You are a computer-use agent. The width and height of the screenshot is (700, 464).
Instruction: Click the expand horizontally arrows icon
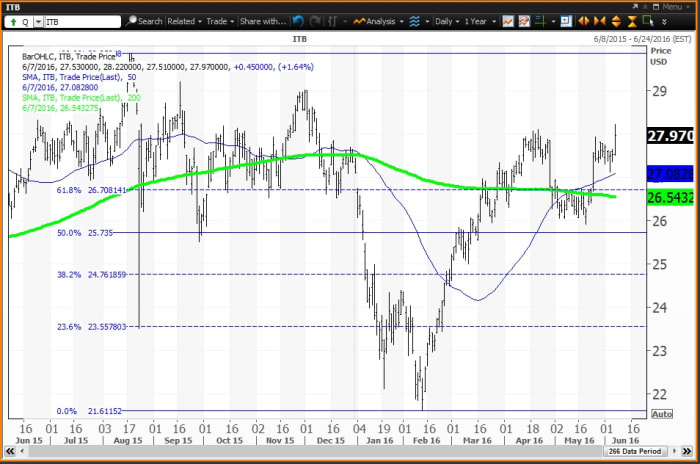[583, 21]
